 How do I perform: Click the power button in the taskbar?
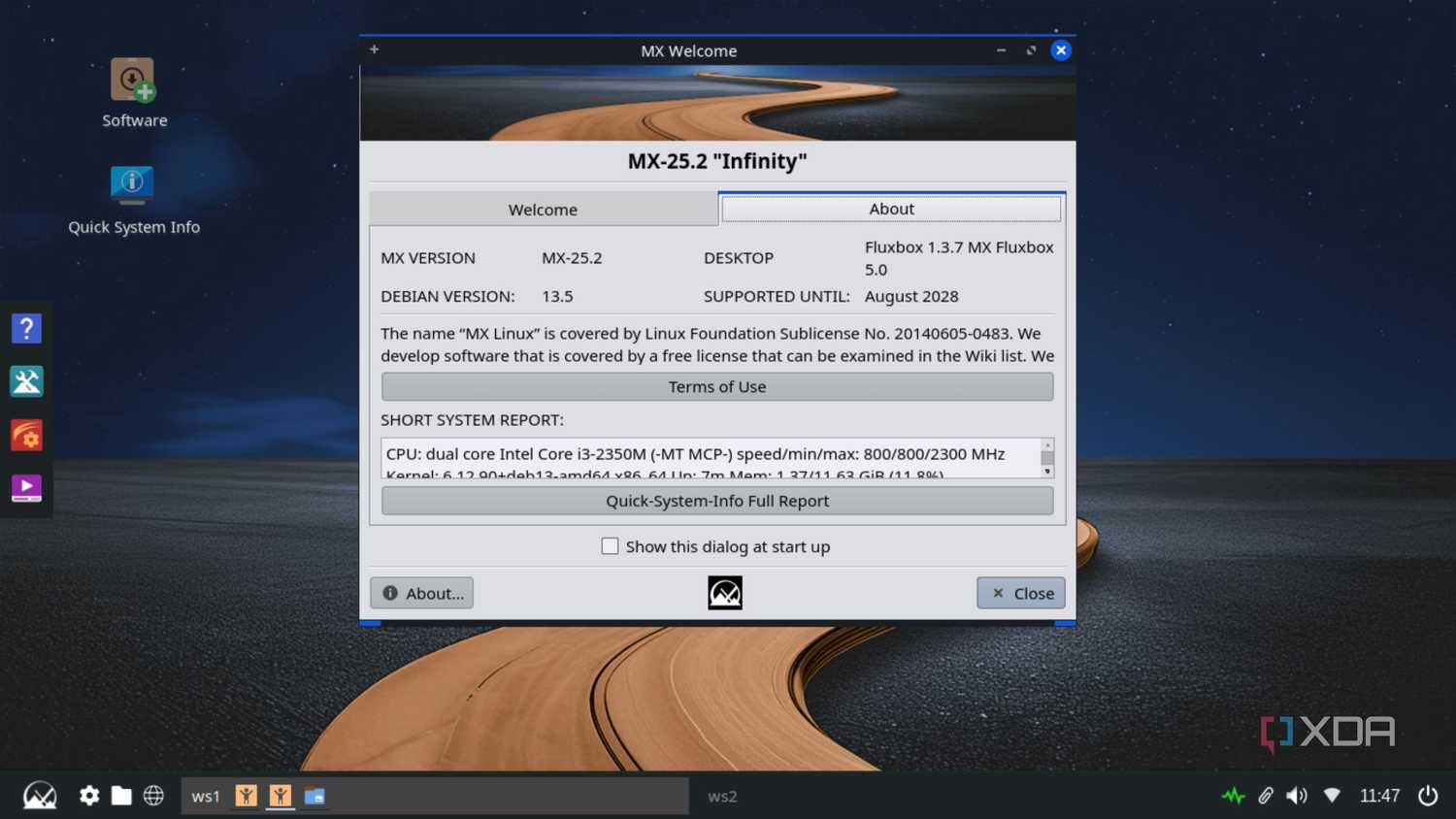1428,796
